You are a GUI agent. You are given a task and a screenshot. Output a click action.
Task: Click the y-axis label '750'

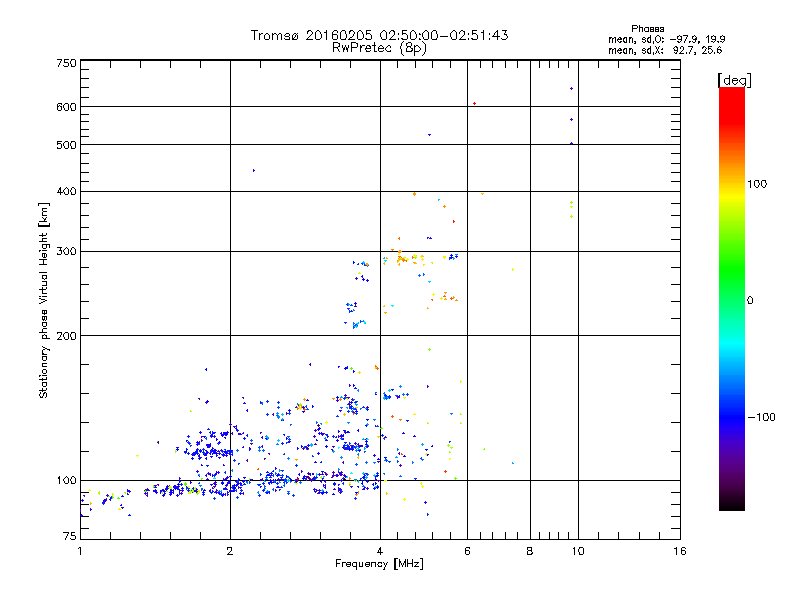pos(66,63)
